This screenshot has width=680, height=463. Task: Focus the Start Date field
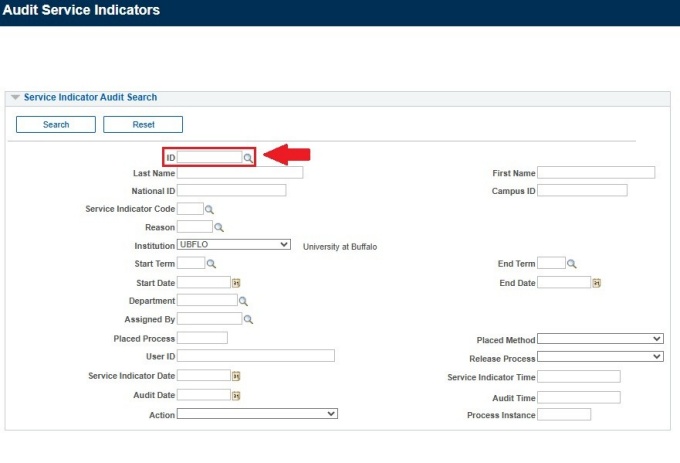coord(204,282)
